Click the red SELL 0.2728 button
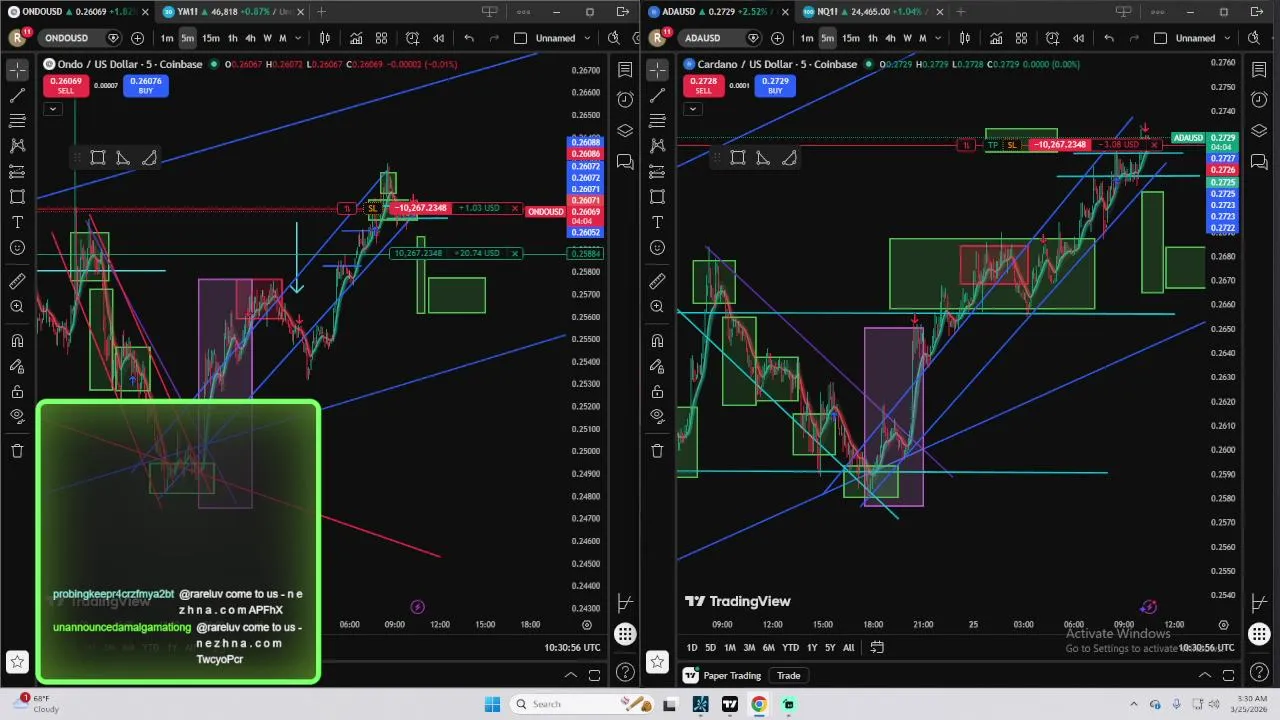Screen dimensions: 1280x720 704,86
